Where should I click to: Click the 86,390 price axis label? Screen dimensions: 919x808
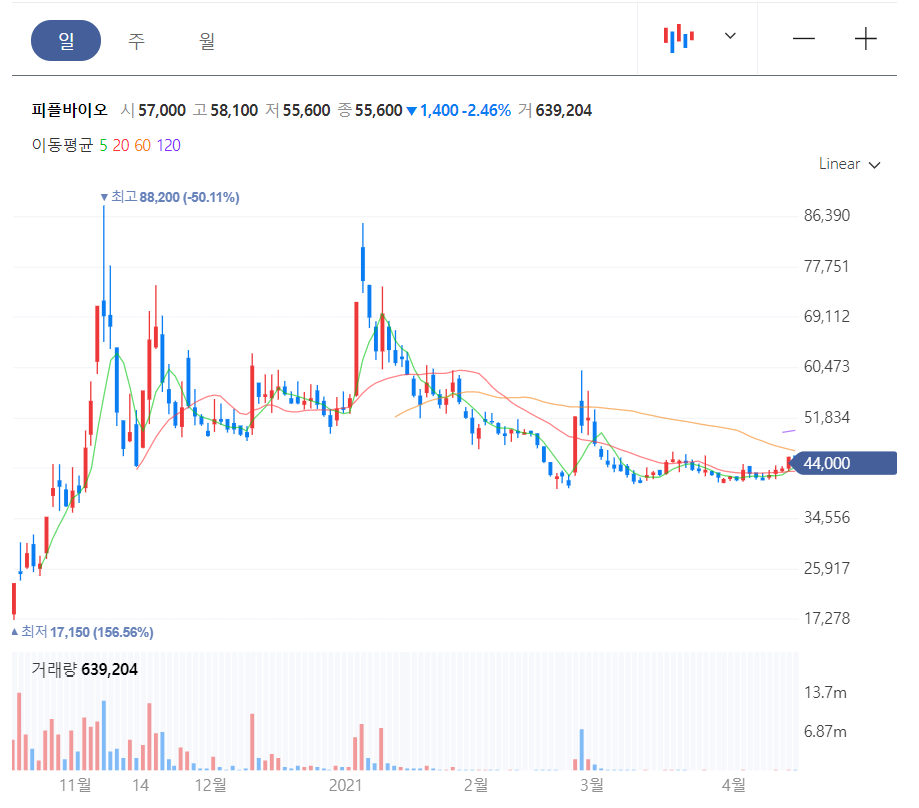(826, 216)
